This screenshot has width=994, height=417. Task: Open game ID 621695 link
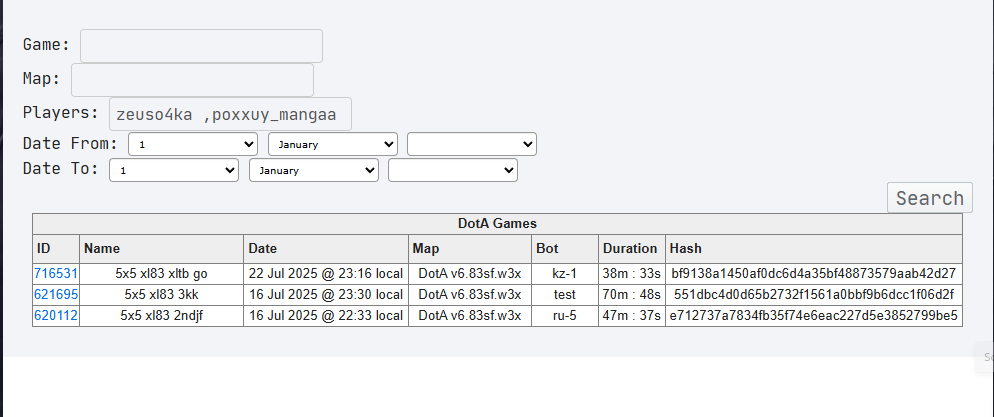pos(56,295)
